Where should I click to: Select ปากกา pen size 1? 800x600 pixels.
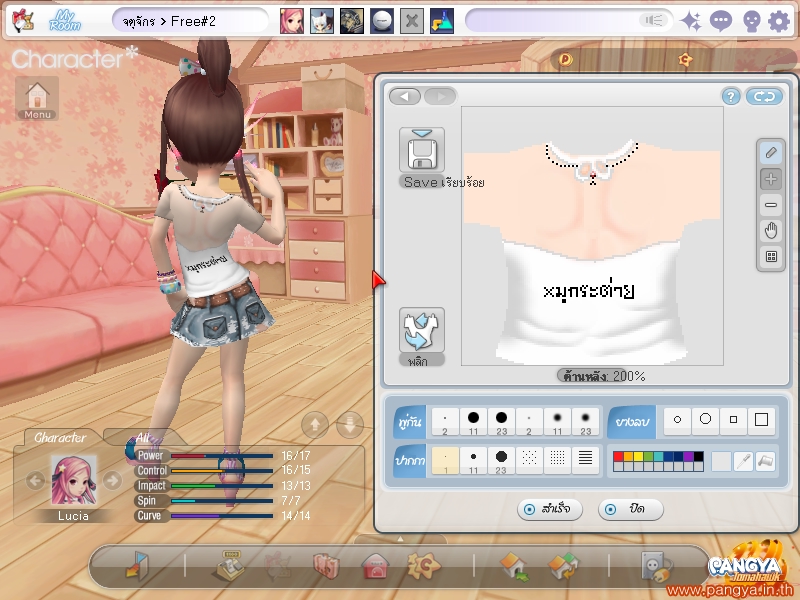[x=445, y=461]
